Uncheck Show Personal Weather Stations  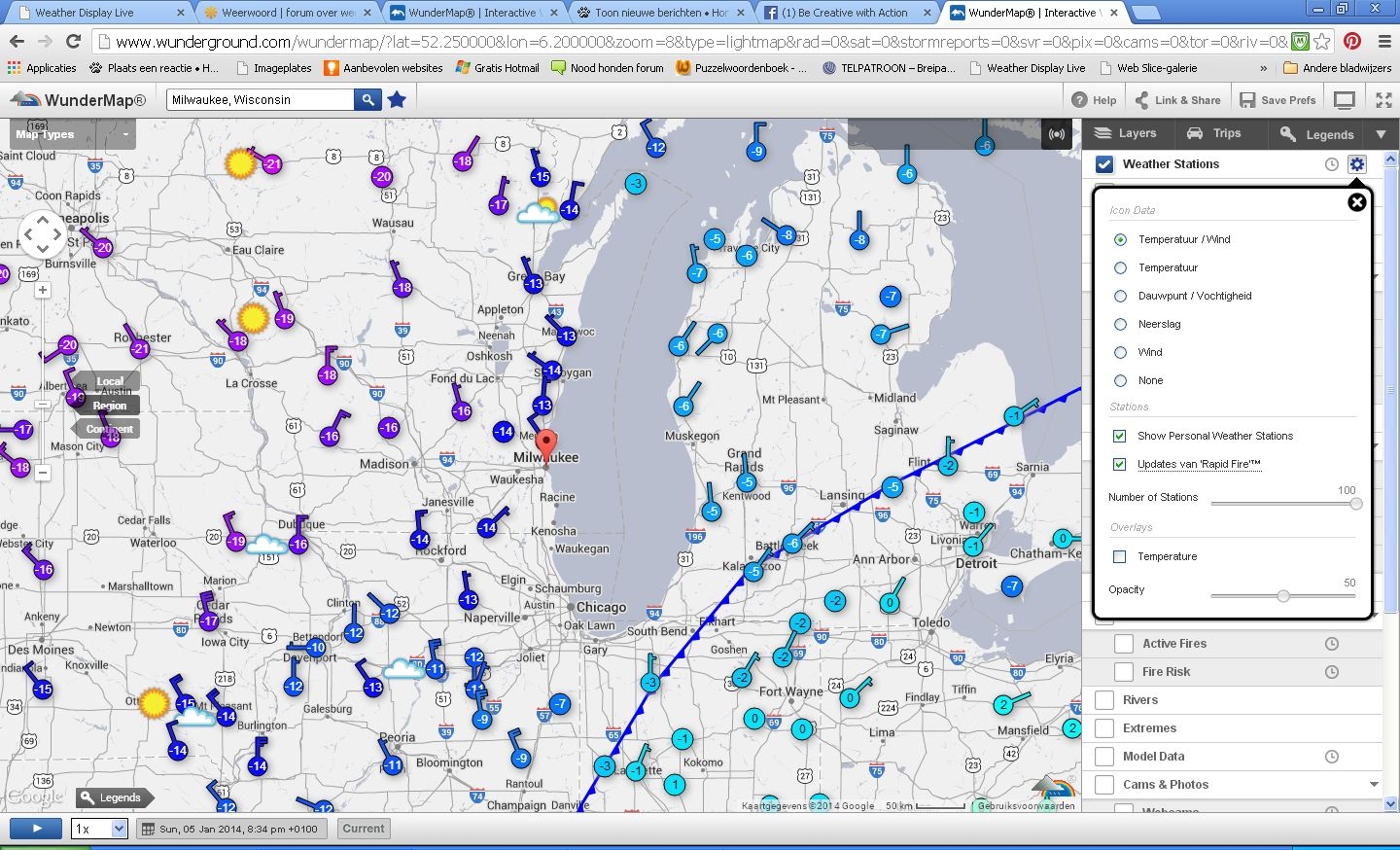click(1119, 436)
